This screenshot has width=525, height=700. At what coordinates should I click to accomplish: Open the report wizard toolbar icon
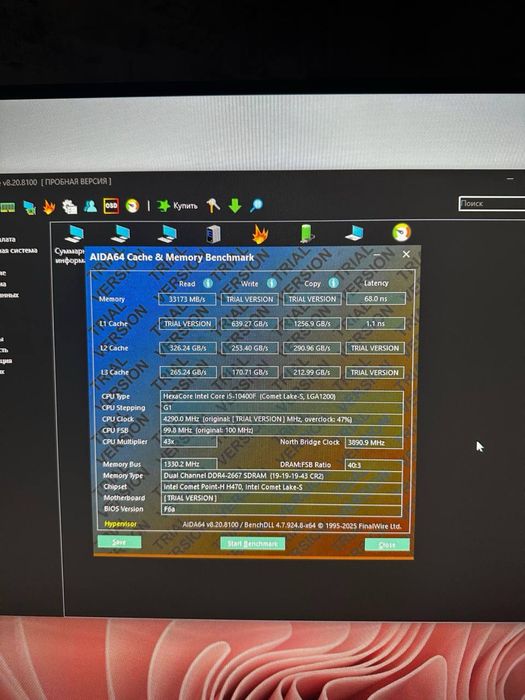point(70,206)
